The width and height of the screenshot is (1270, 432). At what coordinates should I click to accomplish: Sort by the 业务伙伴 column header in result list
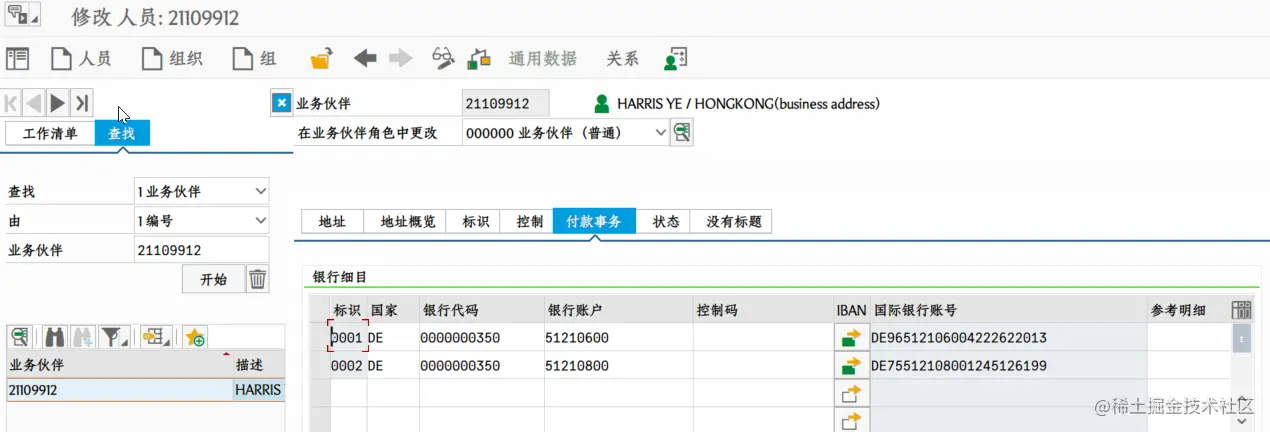click(x=117, y=364)
